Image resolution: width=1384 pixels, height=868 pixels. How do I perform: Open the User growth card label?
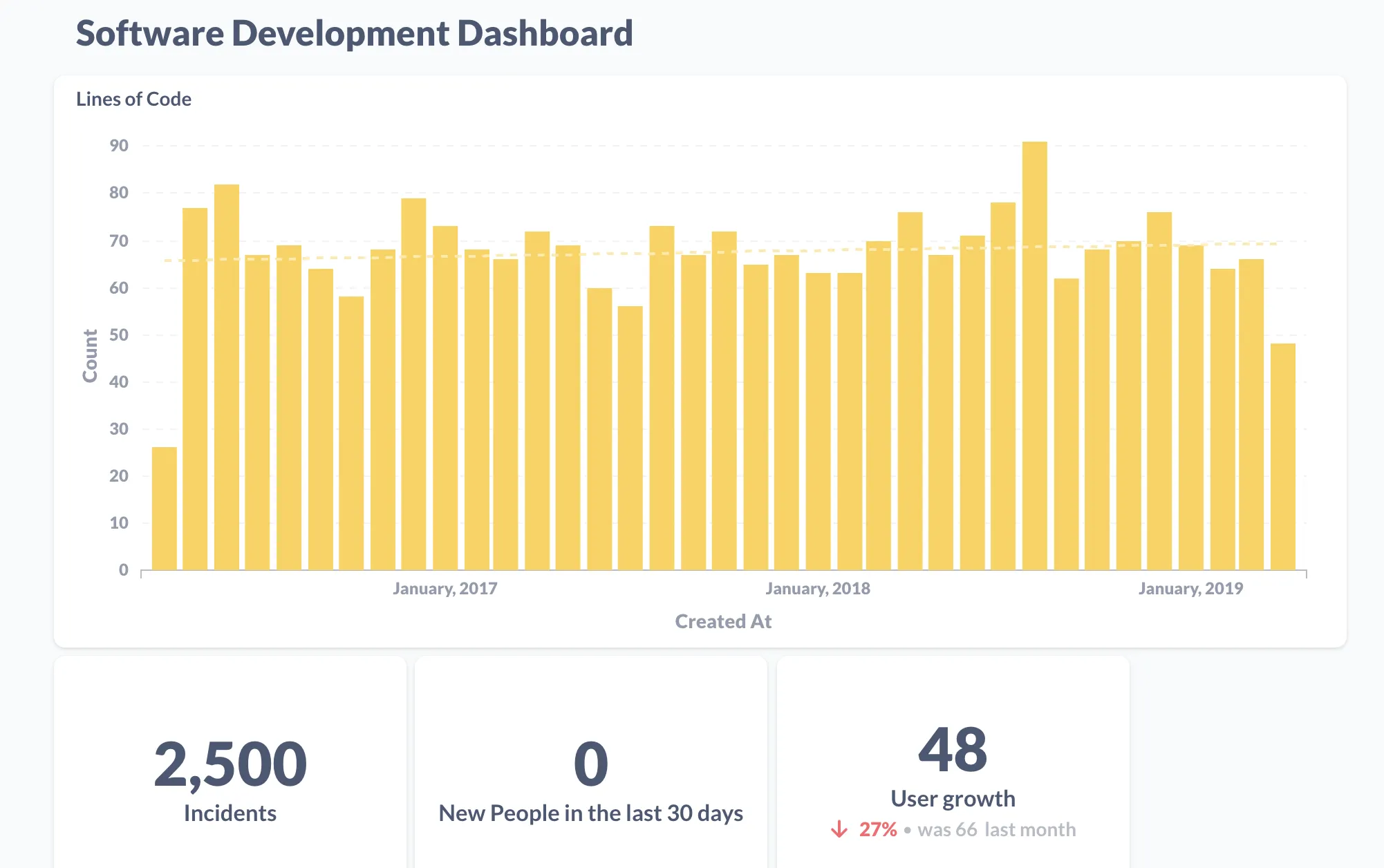tap(953, 799)
